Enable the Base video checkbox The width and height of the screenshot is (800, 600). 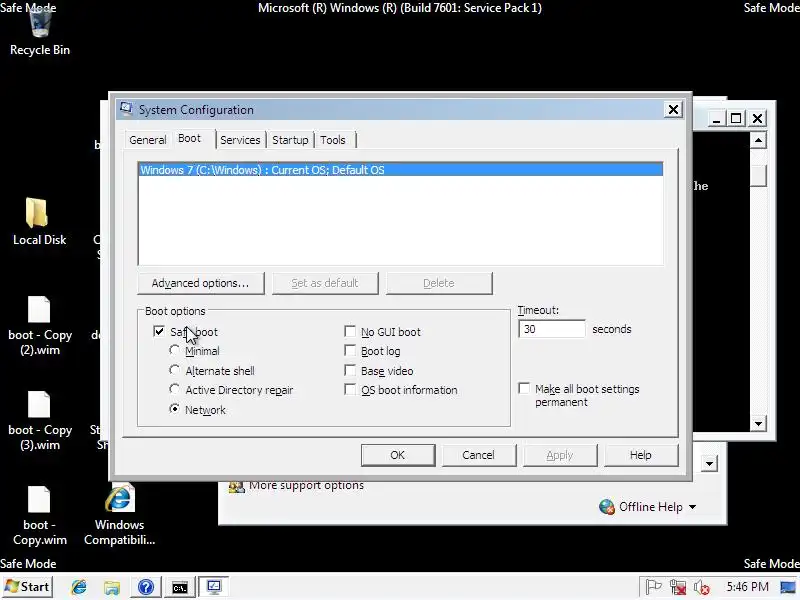pyautogui.click(x=350, y=370)
